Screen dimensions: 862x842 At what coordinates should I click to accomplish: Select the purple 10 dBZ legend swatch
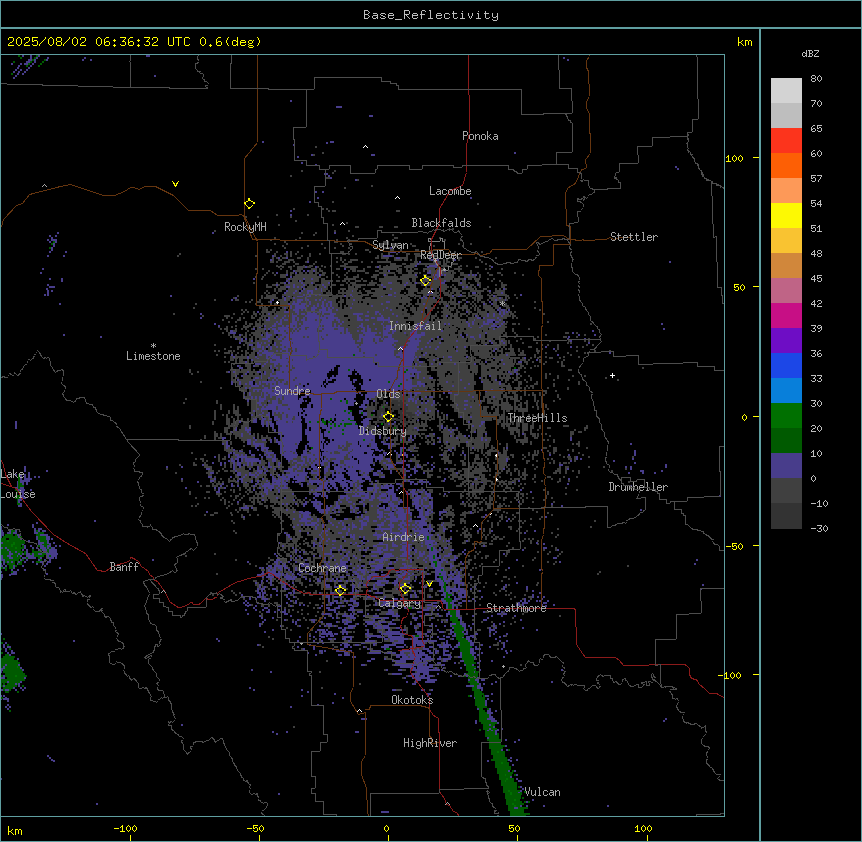point(786,466)
